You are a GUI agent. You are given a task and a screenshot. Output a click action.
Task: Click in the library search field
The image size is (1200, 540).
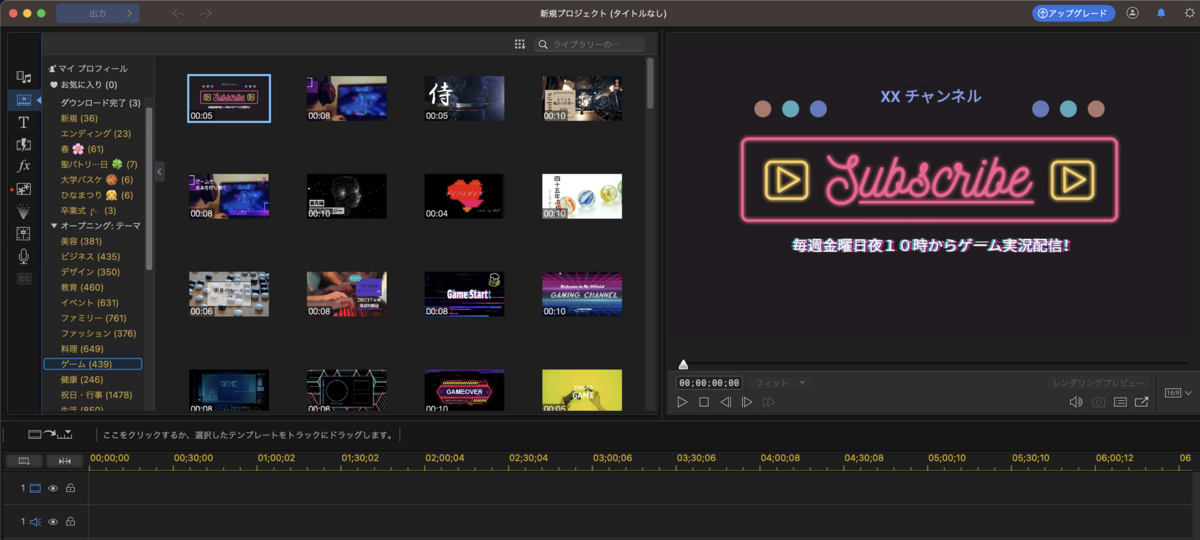tap(590, 44)
